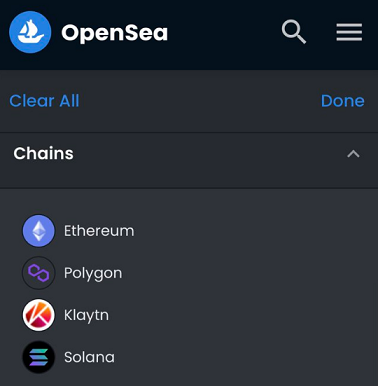Click the Ethereum diamond icon

pos(39,231)
